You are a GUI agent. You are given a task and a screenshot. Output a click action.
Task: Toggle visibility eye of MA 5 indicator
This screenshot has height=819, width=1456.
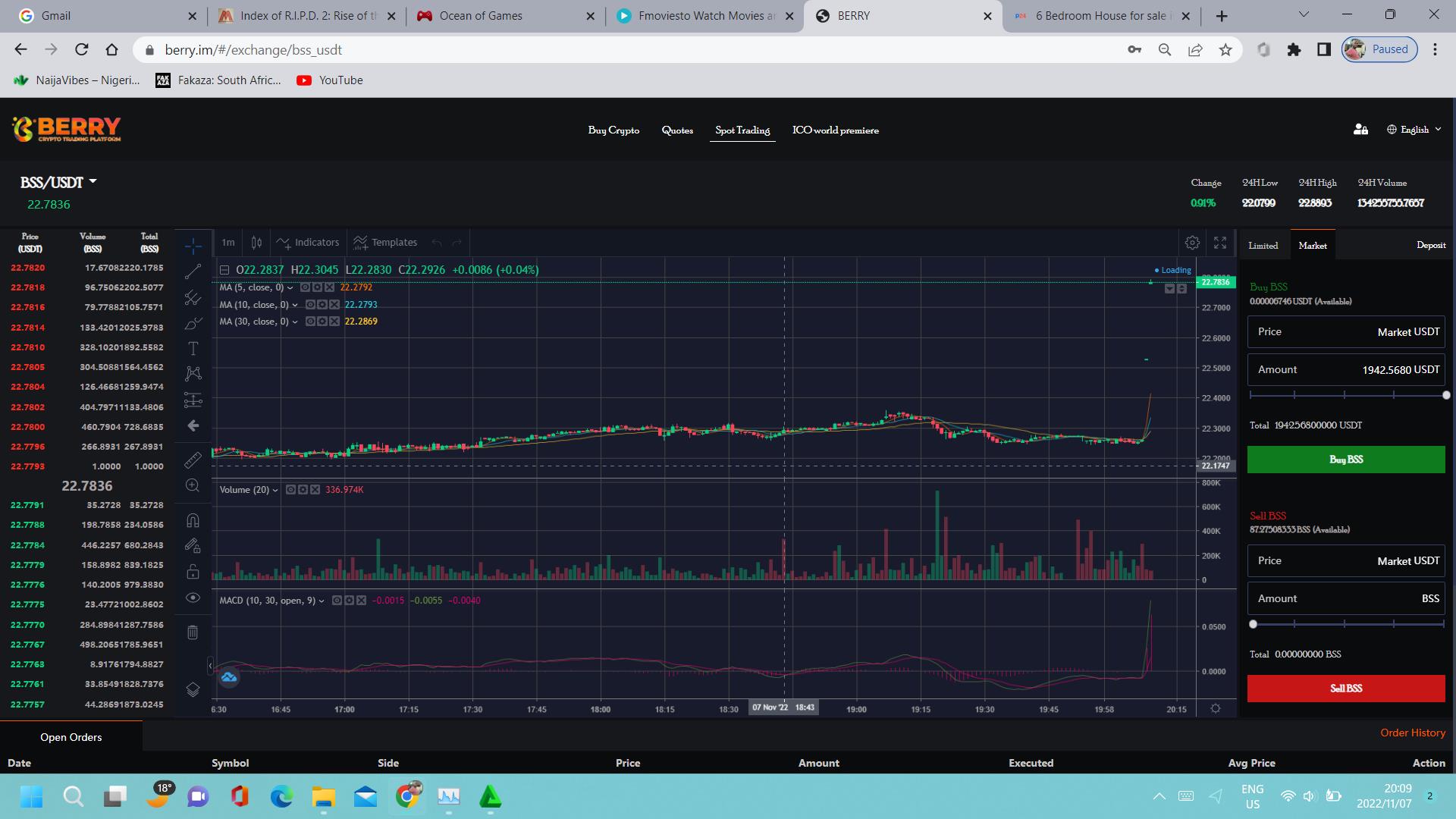(305, 287)
